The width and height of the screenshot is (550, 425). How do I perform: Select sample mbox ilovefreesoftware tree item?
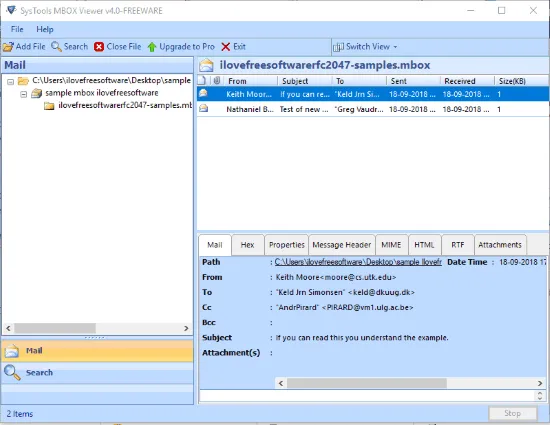pos(102,93)
